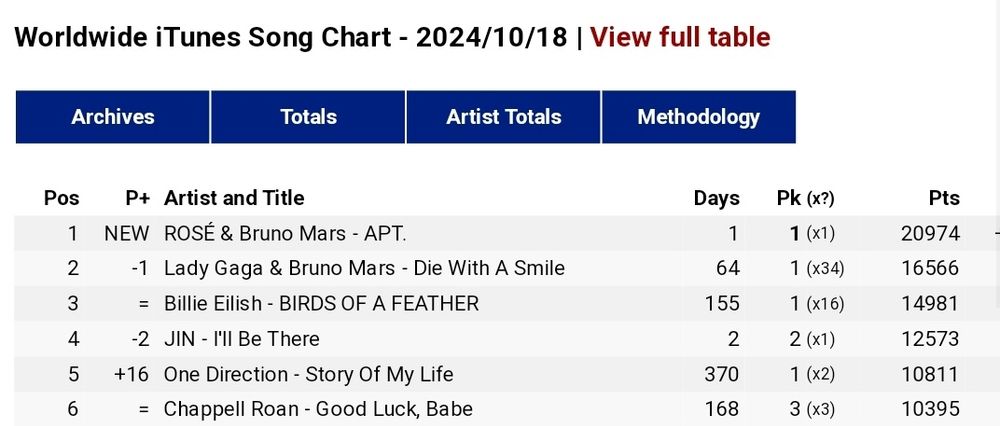Click the Artist and Title column header
The image size is (1000, 426).
(234, 198)
